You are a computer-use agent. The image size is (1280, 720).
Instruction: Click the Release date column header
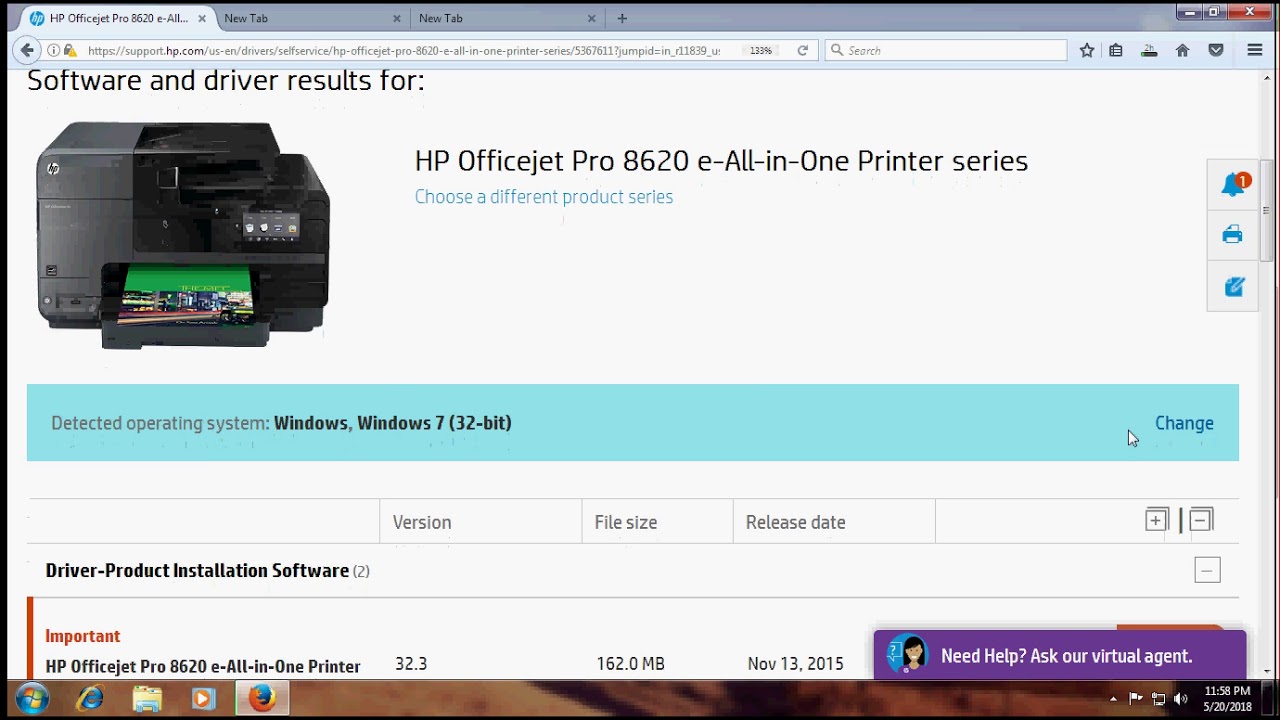point(796,522)
